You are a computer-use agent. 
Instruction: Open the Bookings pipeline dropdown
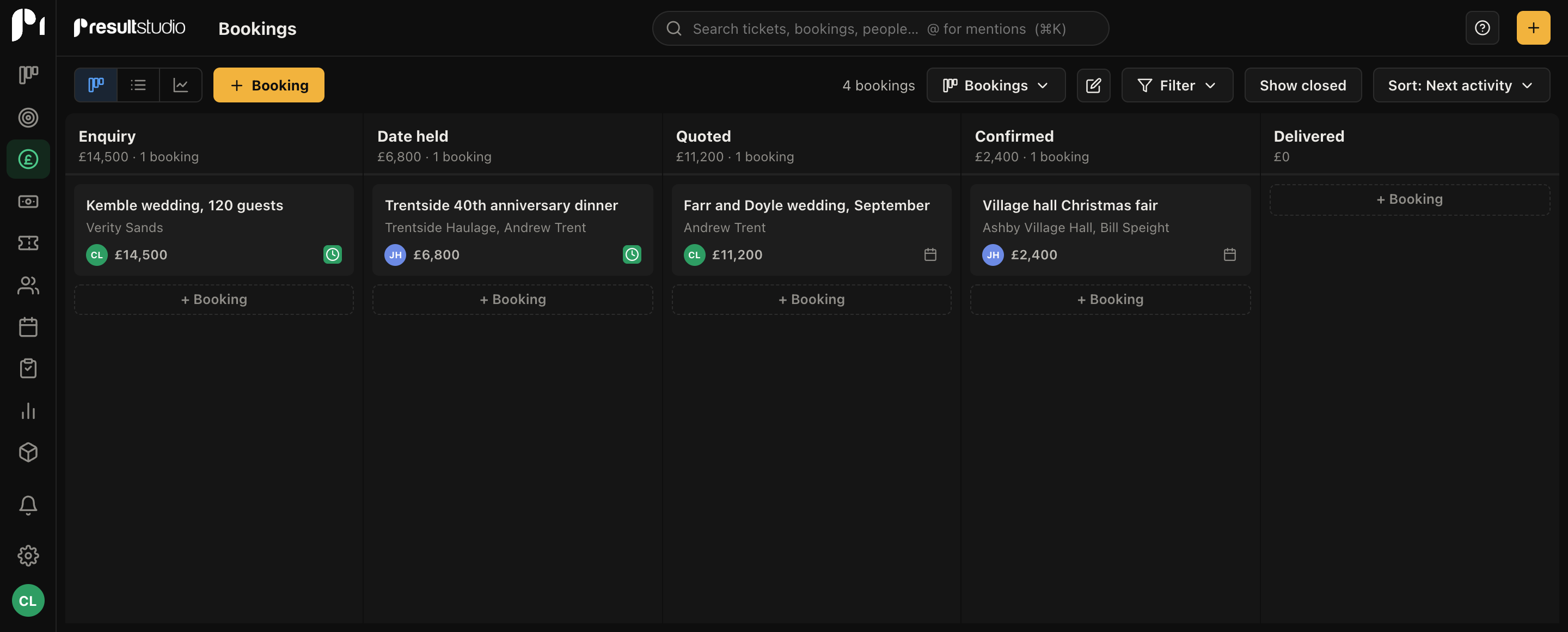click(996, 85)
